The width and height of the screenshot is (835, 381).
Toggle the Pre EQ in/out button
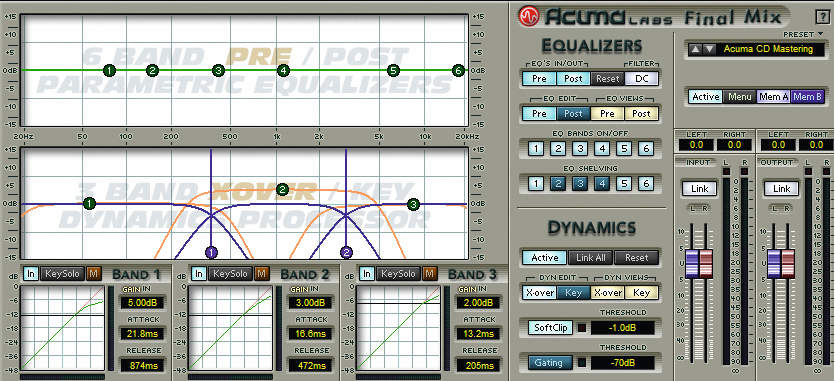pyautogui.click(x=539, y=78)
